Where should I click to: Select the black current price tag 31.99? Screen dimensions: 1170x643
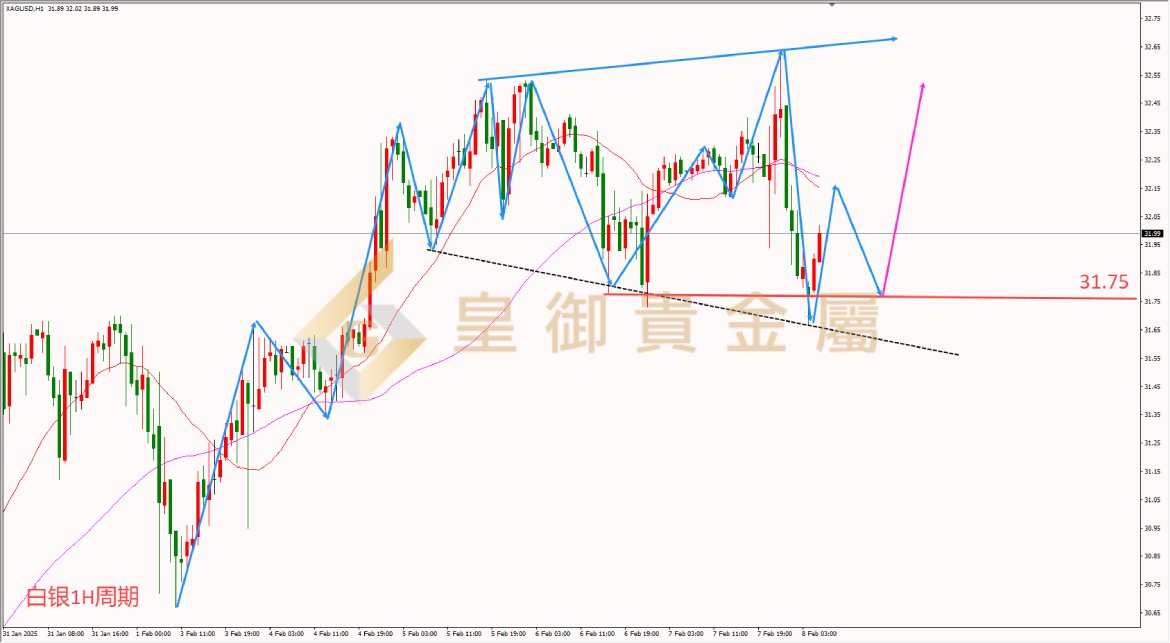point(1153,233)
